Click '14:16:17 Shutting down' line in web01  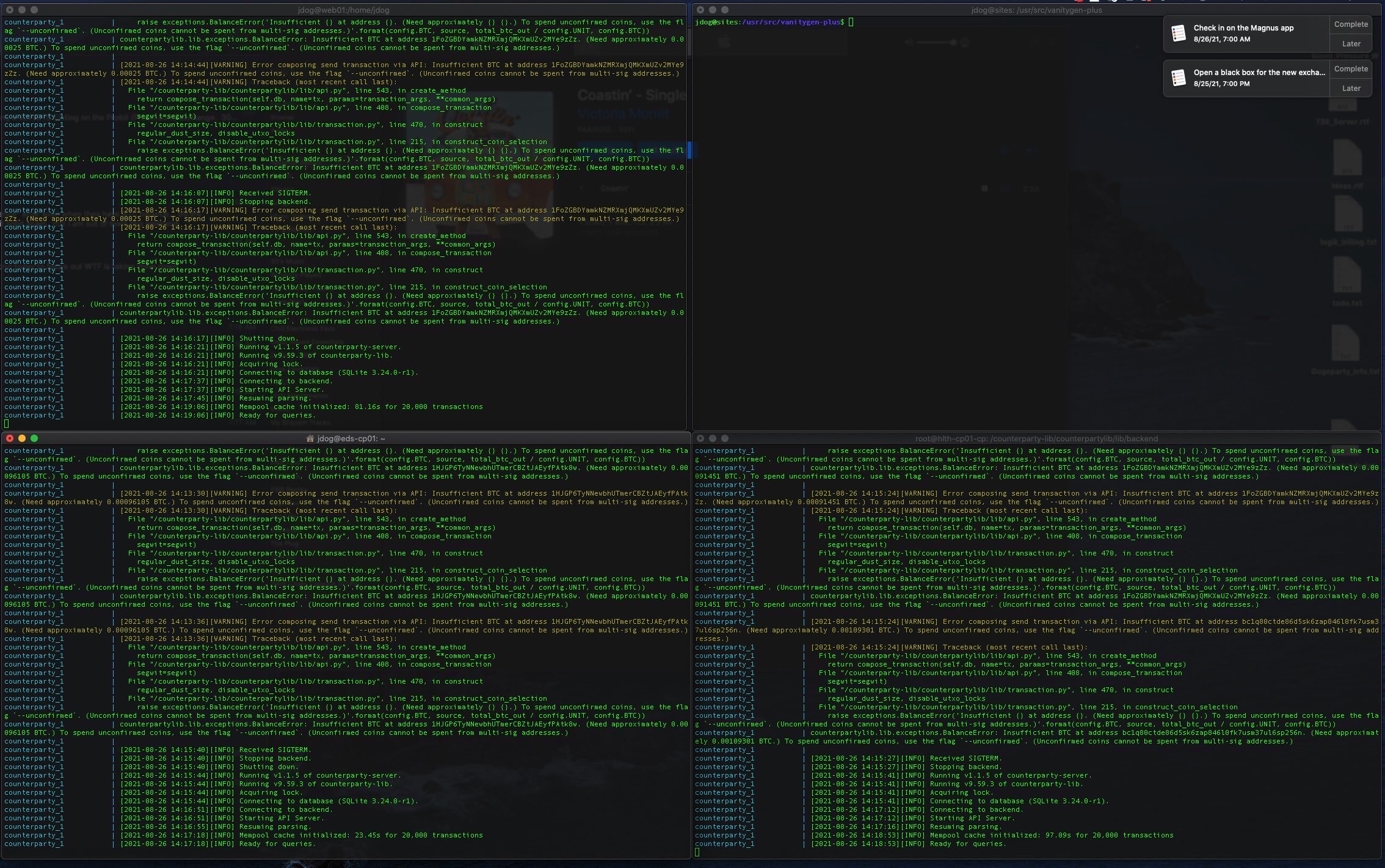209,338
